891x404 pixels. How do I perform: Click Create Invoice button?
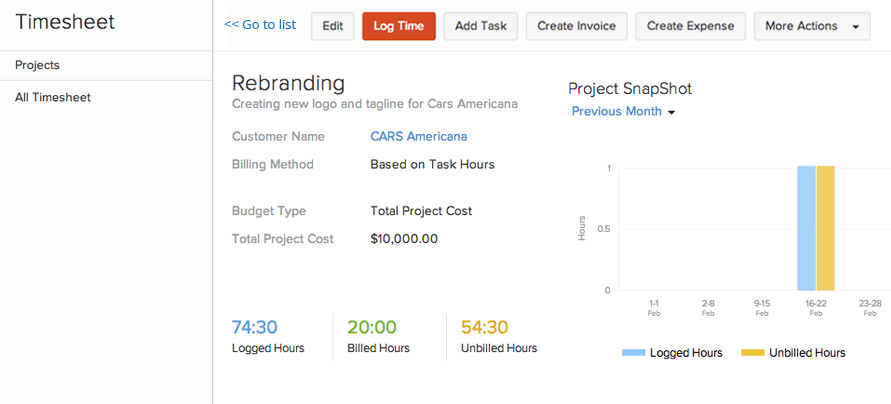coord(576,26)
